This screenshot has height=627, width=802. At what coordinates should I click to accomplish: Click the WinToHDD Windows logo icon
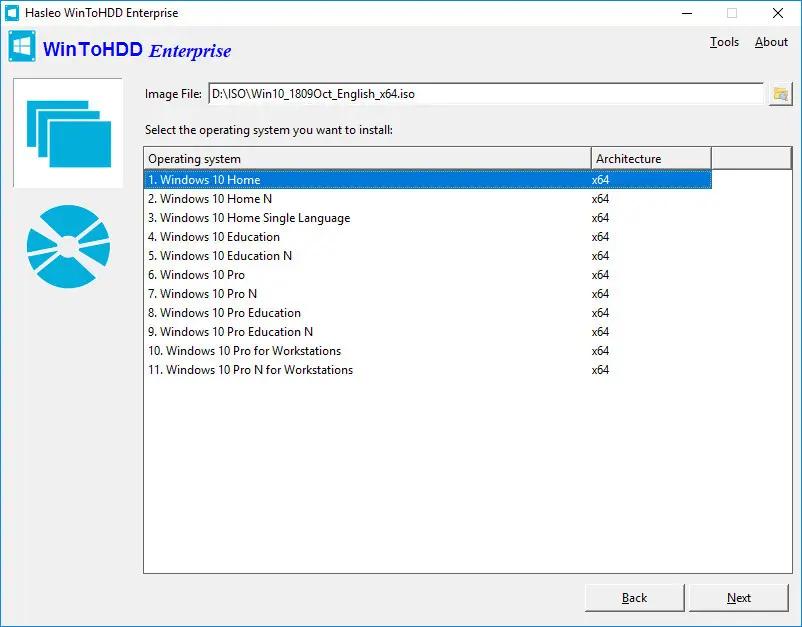tap(22, 47)
